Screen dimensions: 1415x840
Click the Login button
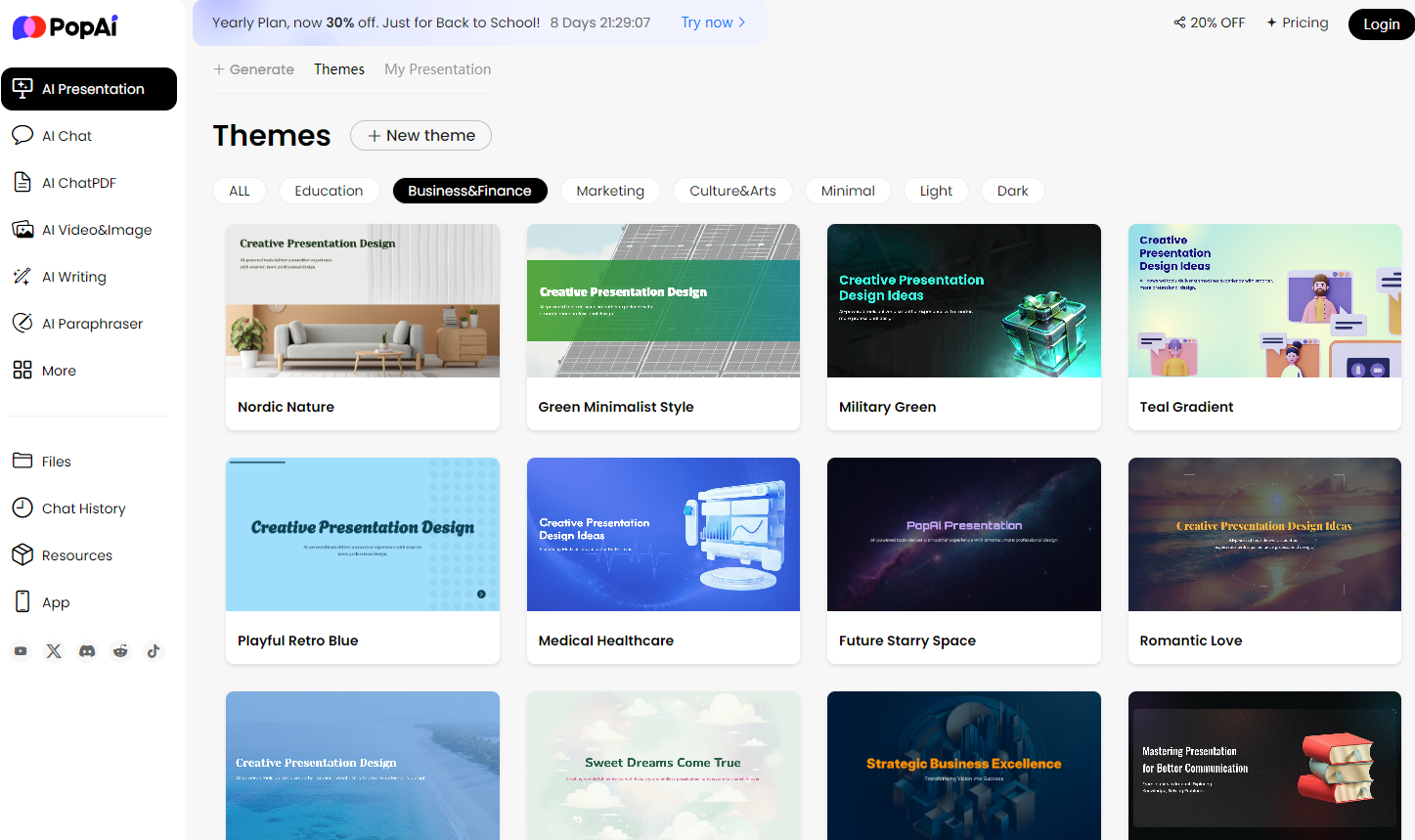click(1380, 24)
